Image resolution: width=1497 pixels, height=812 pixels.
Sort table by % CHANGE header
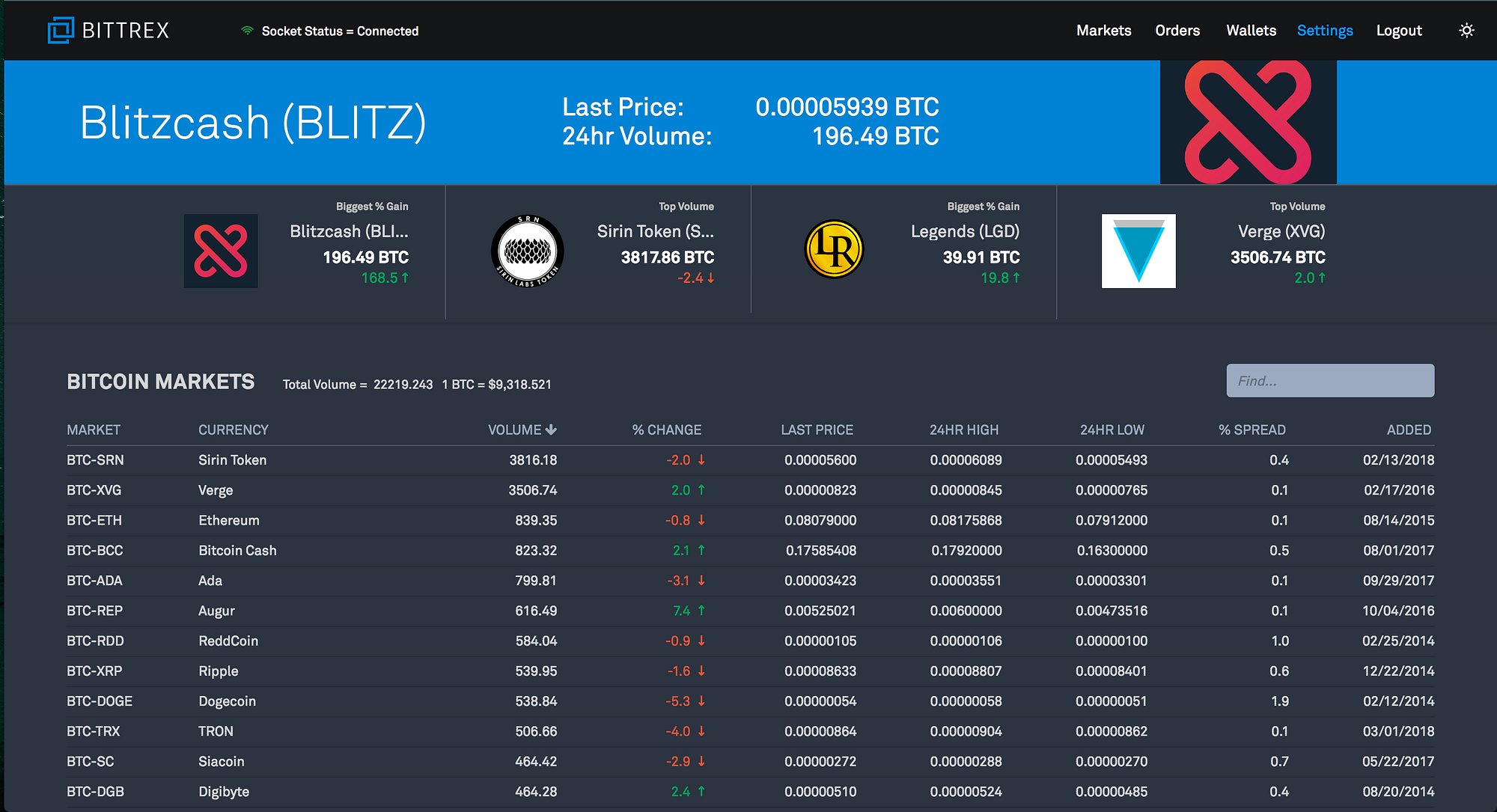coord(667,430)
